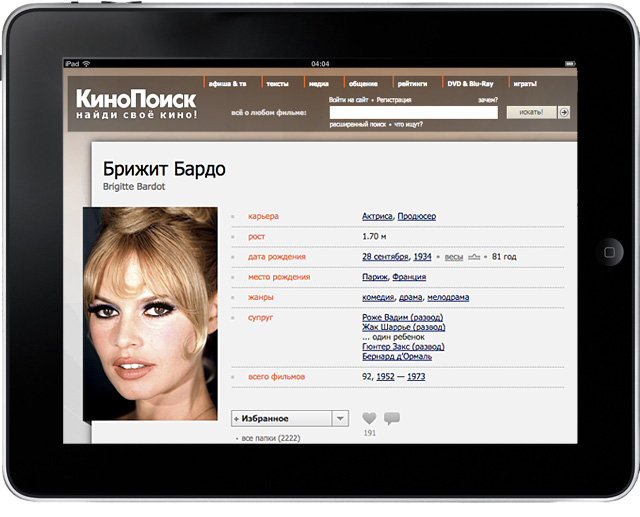The width and height of the screenshot is (640, 517).
Task: Click the Регистрация link
Action: click(x=397, y=100)
